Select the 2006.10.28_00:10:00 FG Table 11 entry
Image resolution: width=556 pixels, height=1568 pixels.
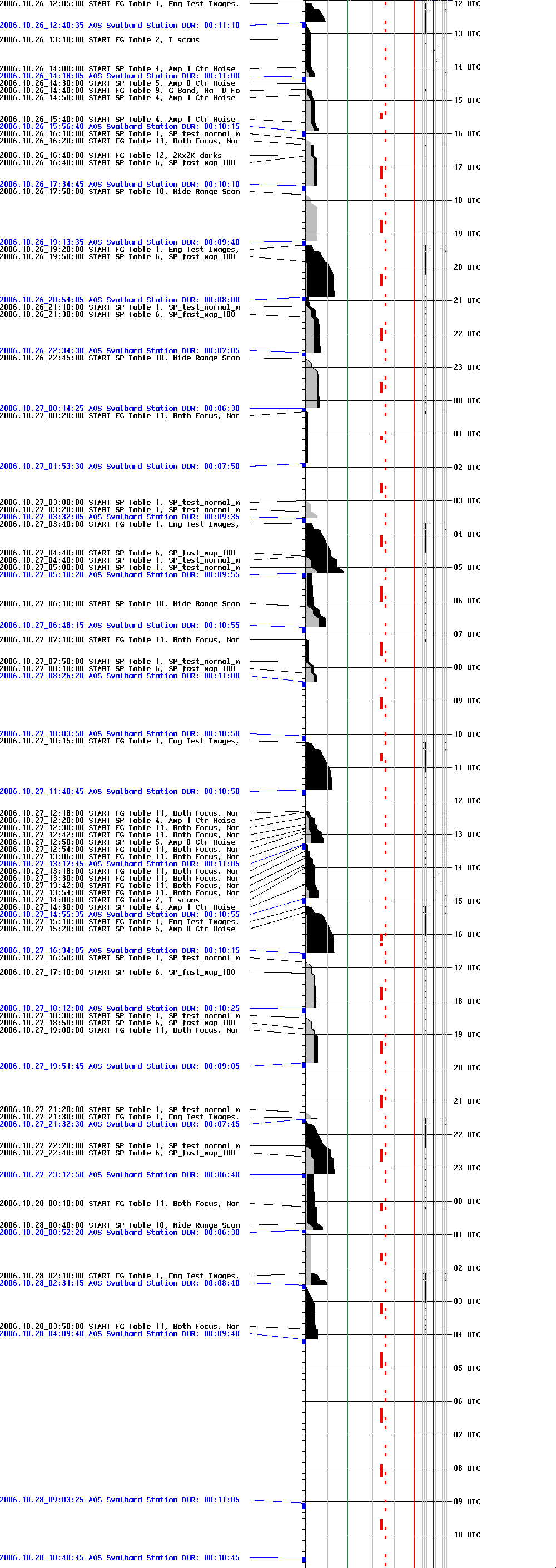click(120, 1203)
